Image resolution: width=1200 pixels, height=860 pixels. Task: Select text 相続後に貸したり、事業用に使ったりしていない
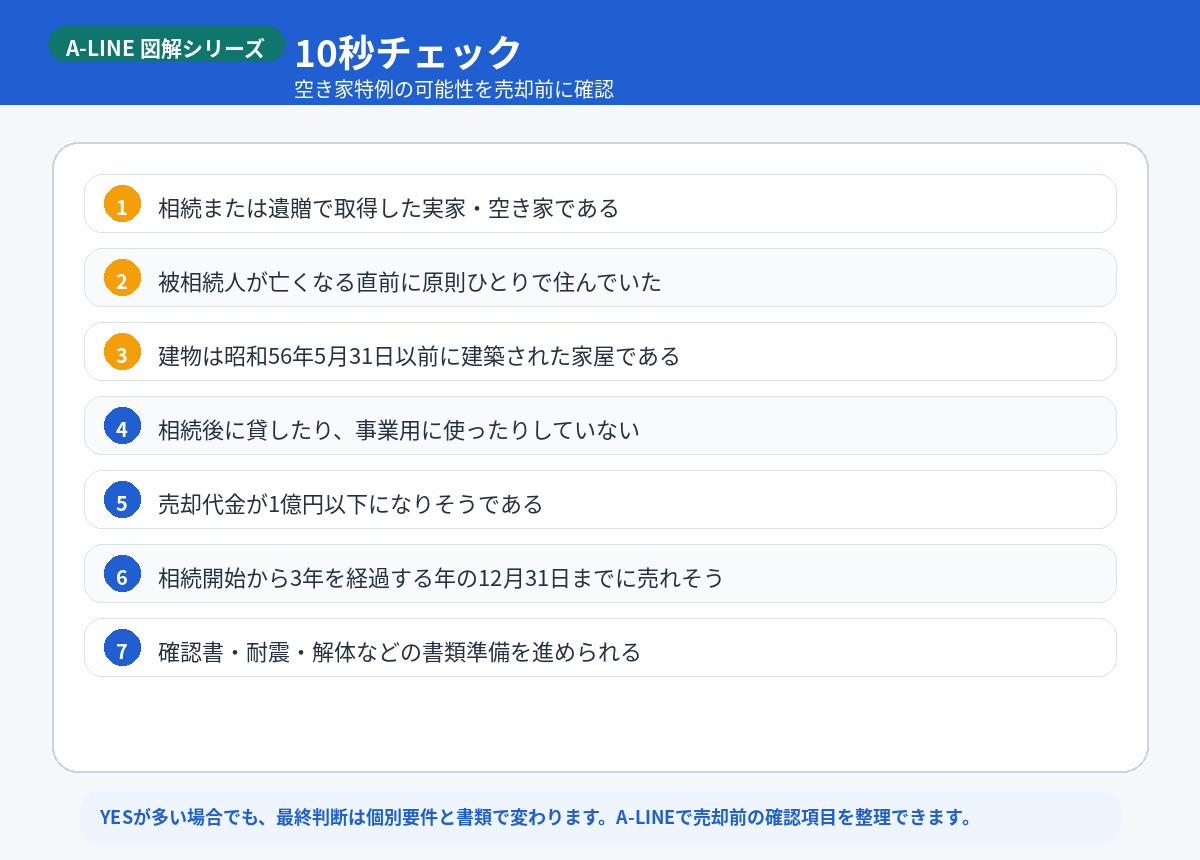coord(398,430)
